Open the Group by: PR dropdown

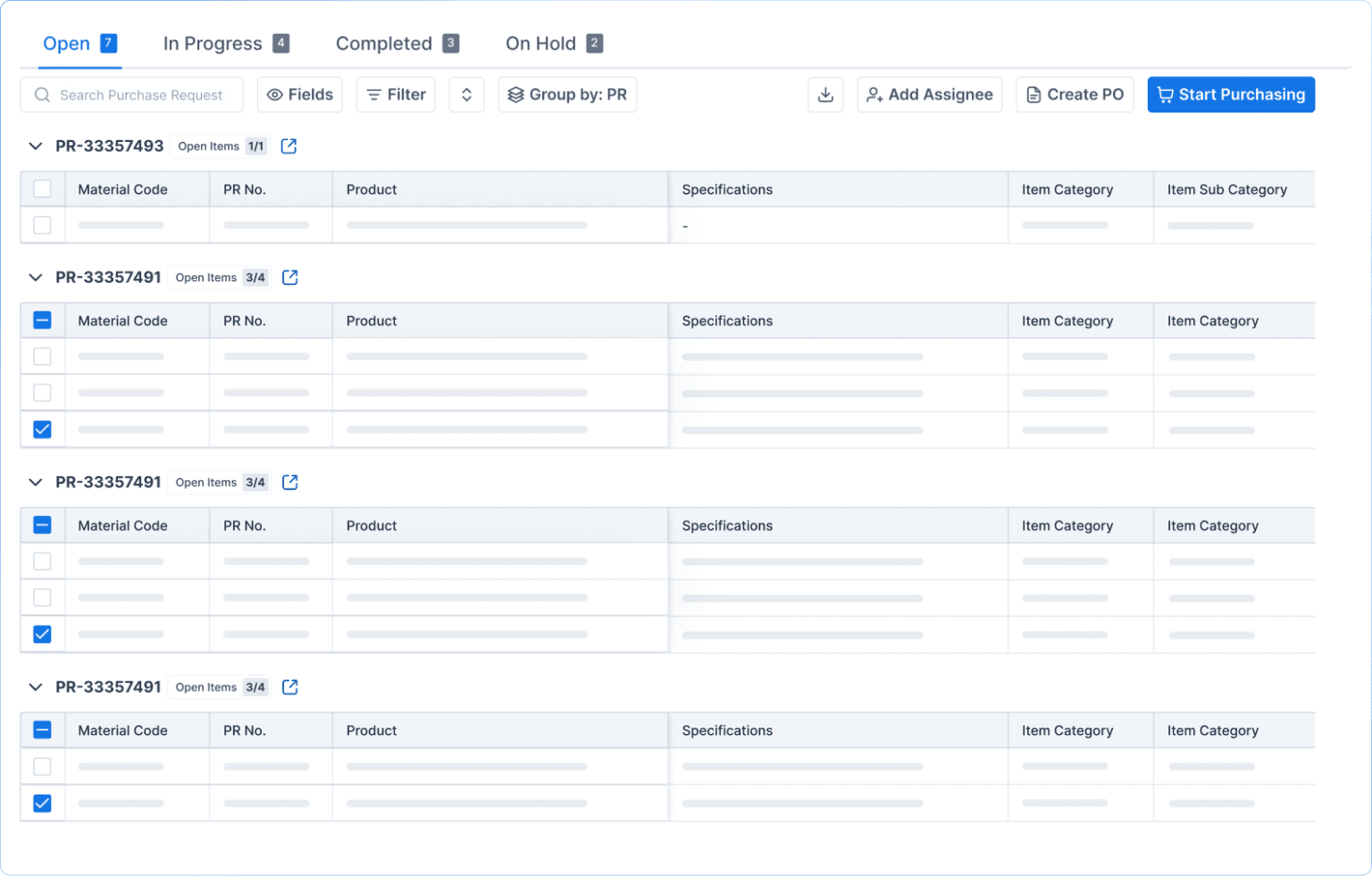click(567, 95)
